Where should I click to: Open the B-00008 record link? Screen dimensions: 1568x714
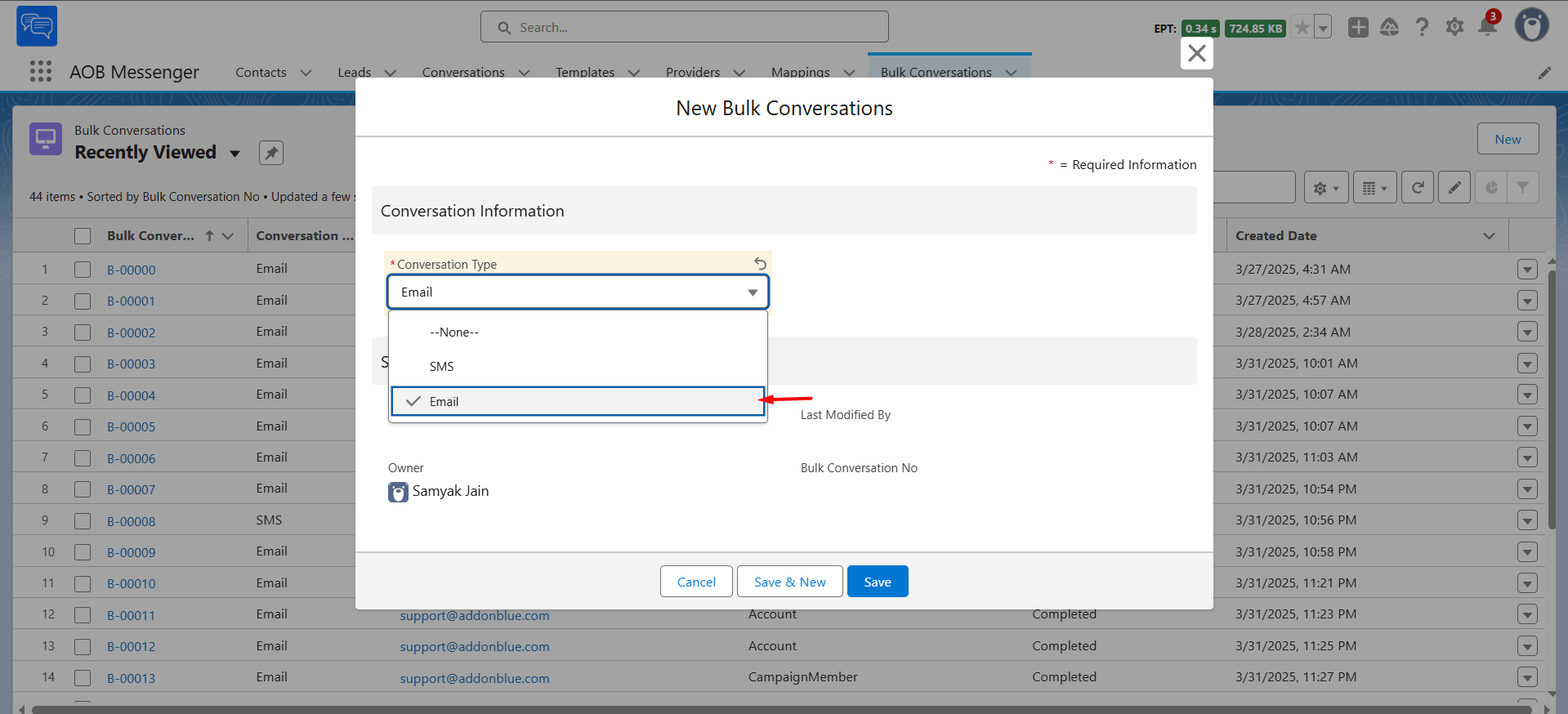(x=132, y=521)
